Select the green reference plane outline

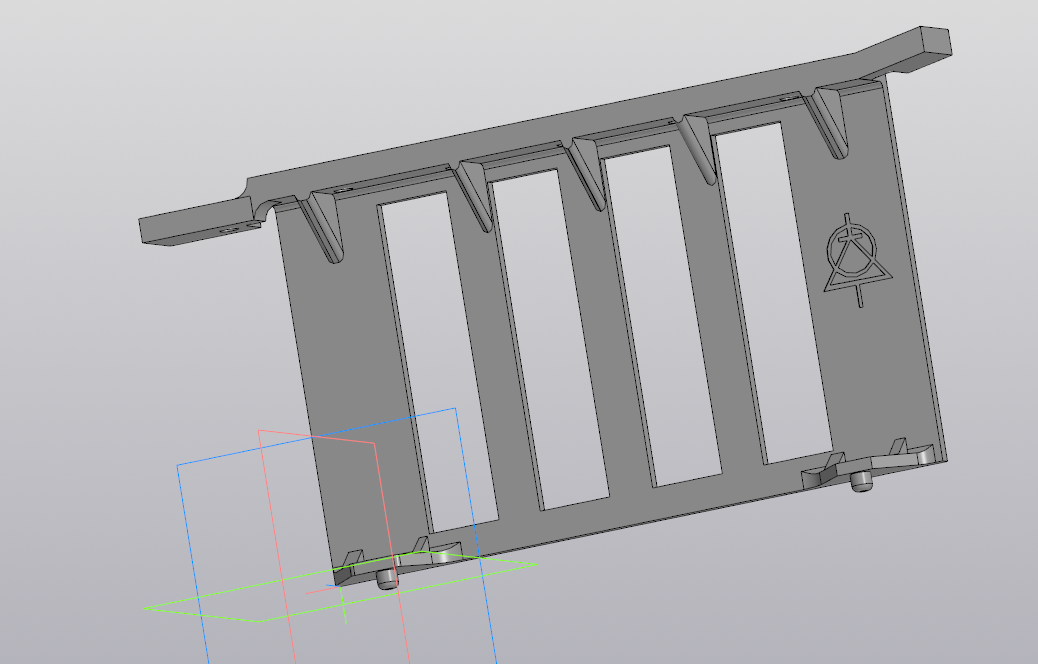click(200, 613)
